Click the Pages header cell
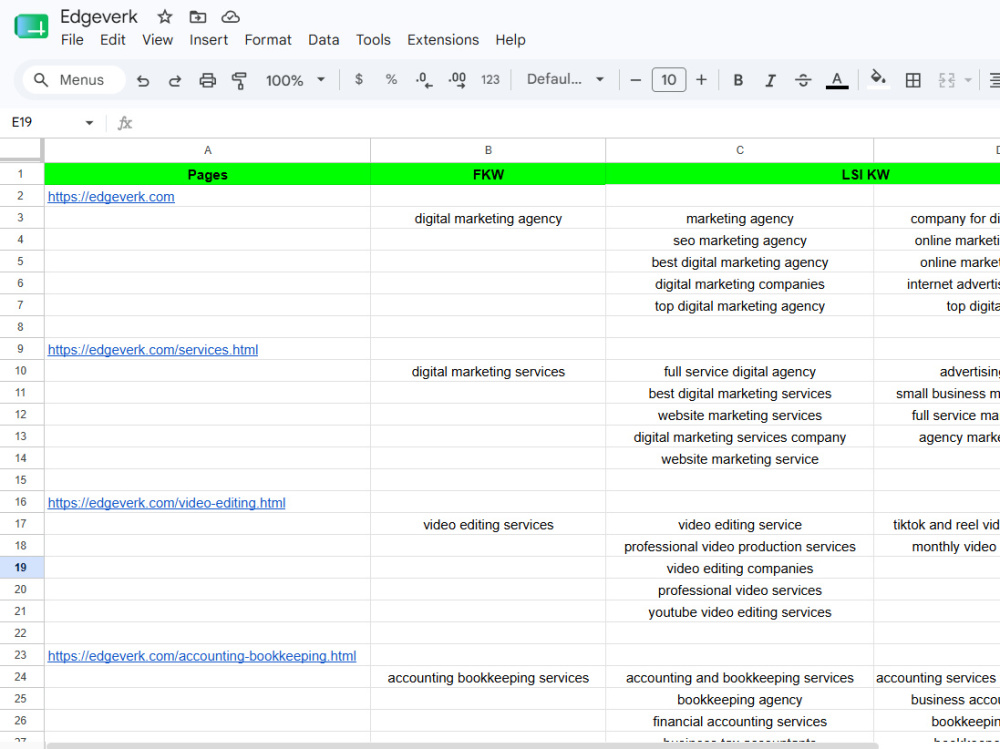 [x=207, y=174]
